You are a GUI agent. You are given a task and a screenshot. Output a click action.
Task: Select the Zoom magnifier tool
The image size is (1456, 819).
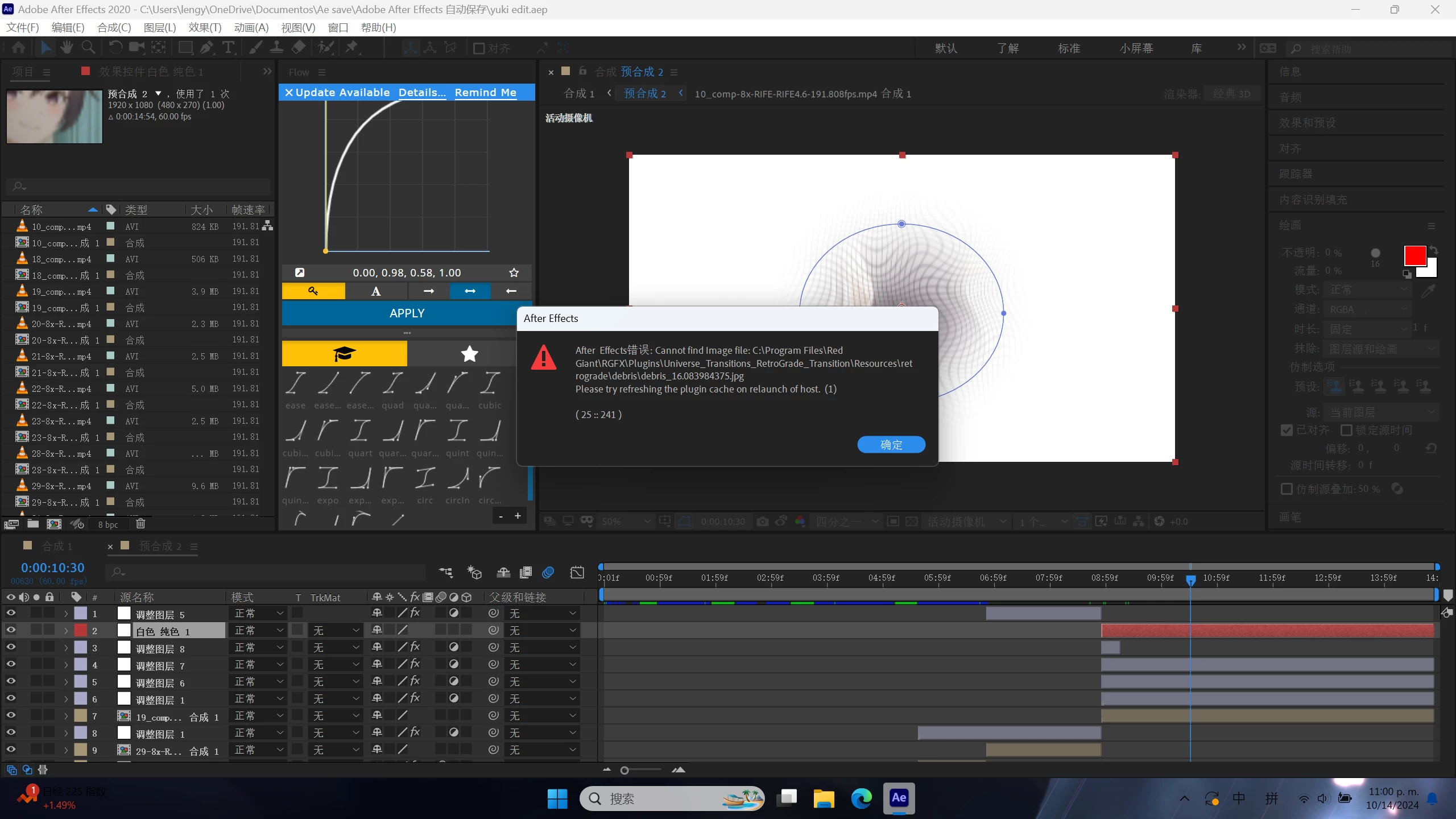[x=88, y=48]
